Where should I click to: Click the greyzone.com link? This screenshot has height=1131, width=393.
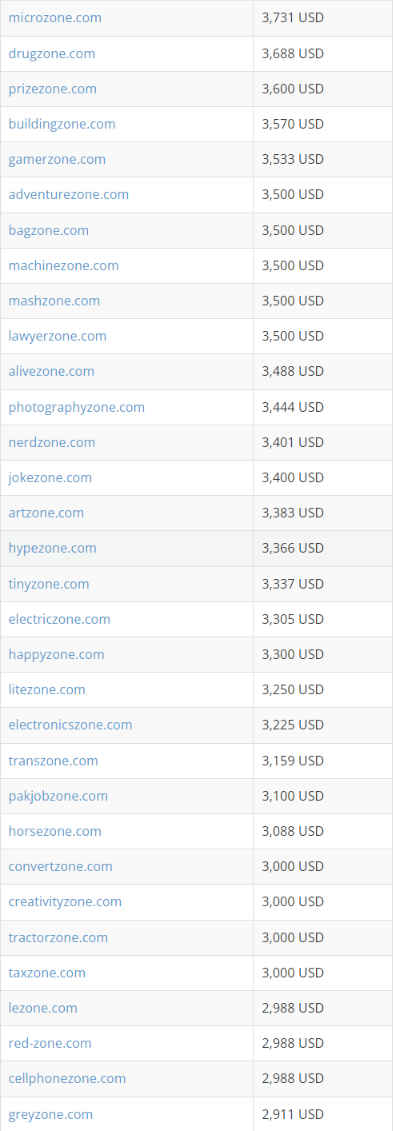click(50, 1114)
